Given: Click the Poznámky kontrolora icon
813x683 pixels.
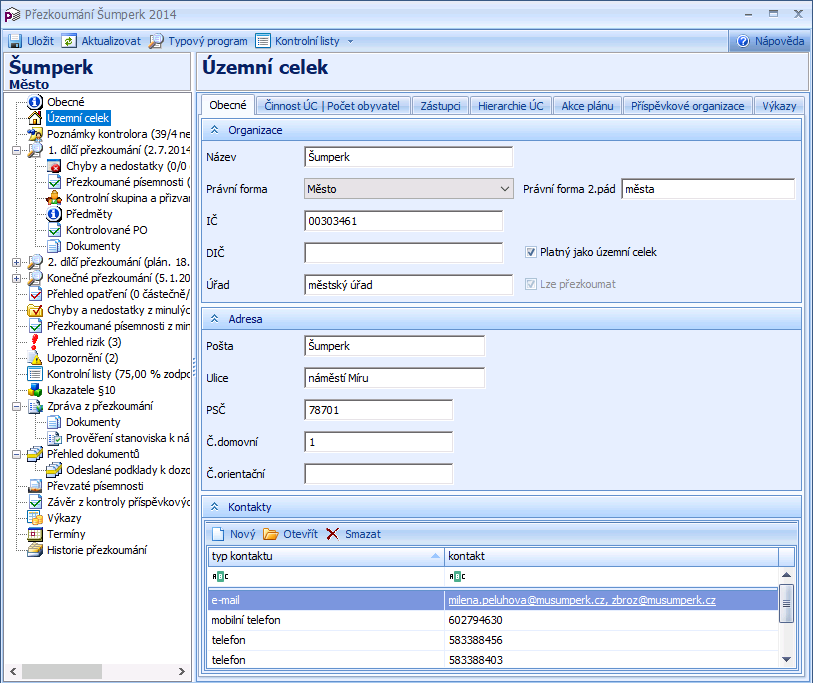Looking at the screenshot, I should [x=35, y=134].
